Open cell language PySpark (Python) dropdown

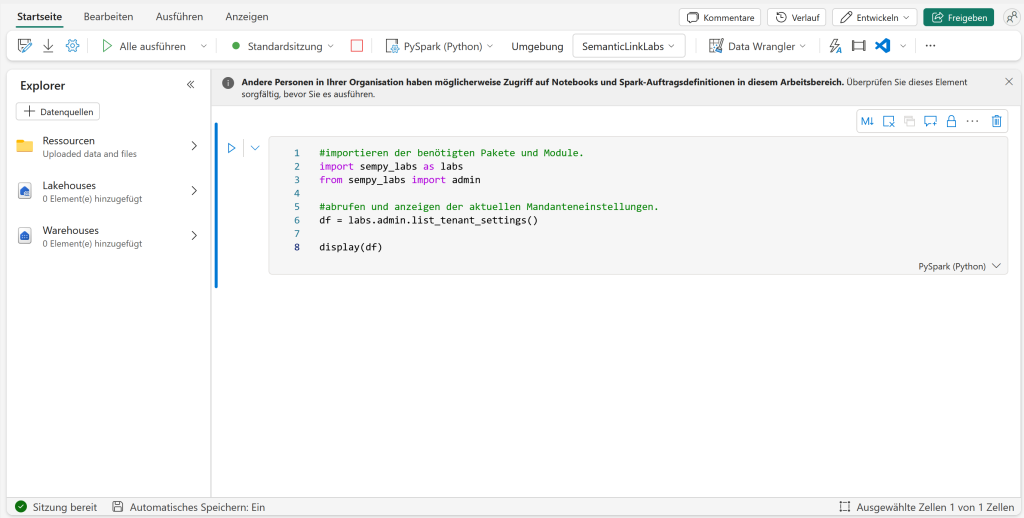click(959, 267)
